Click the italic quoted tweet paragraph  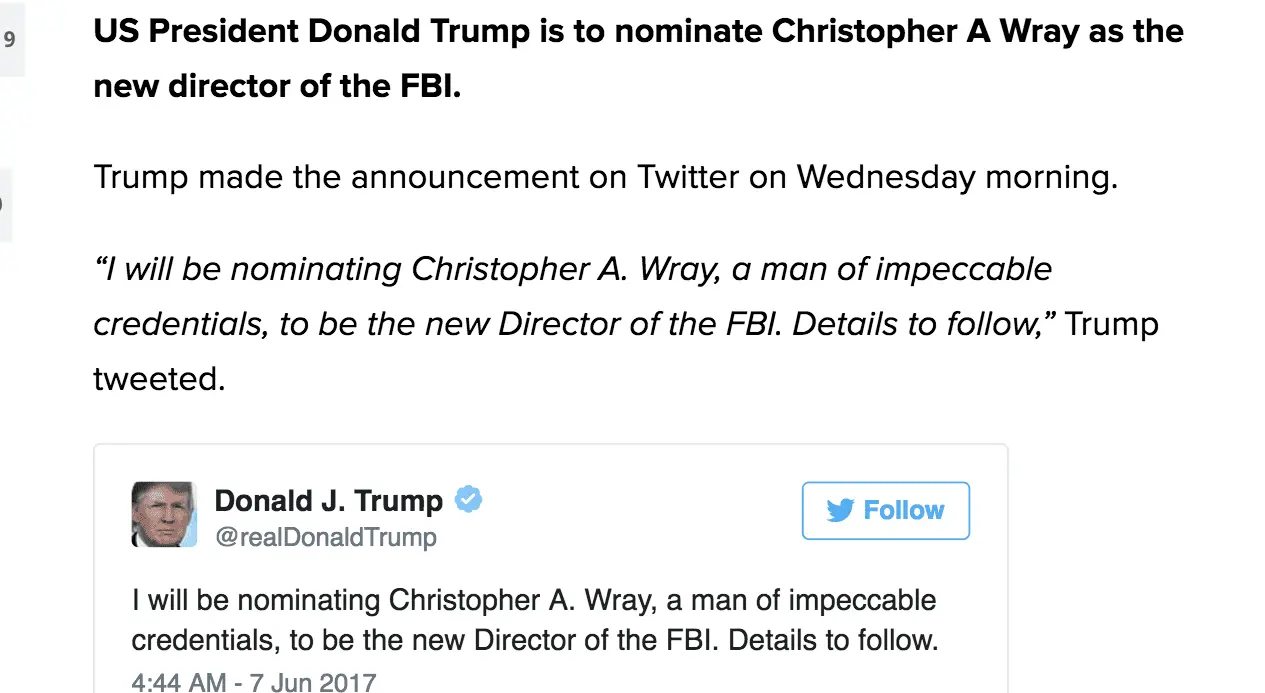[572, 297]
